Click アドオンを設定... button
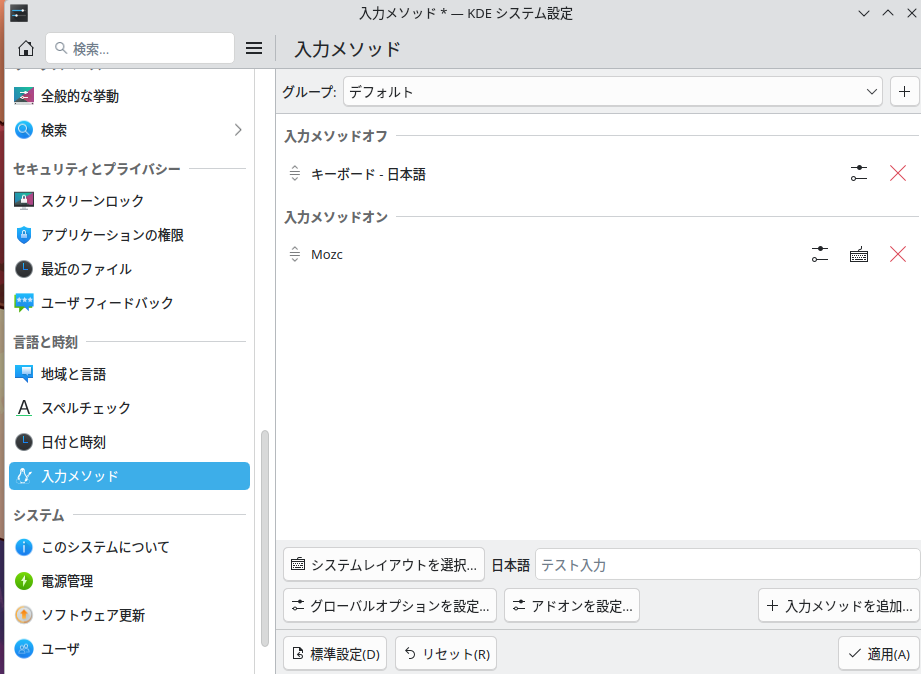The width and height of the screenshot is (921, 674). coord(572,606)
